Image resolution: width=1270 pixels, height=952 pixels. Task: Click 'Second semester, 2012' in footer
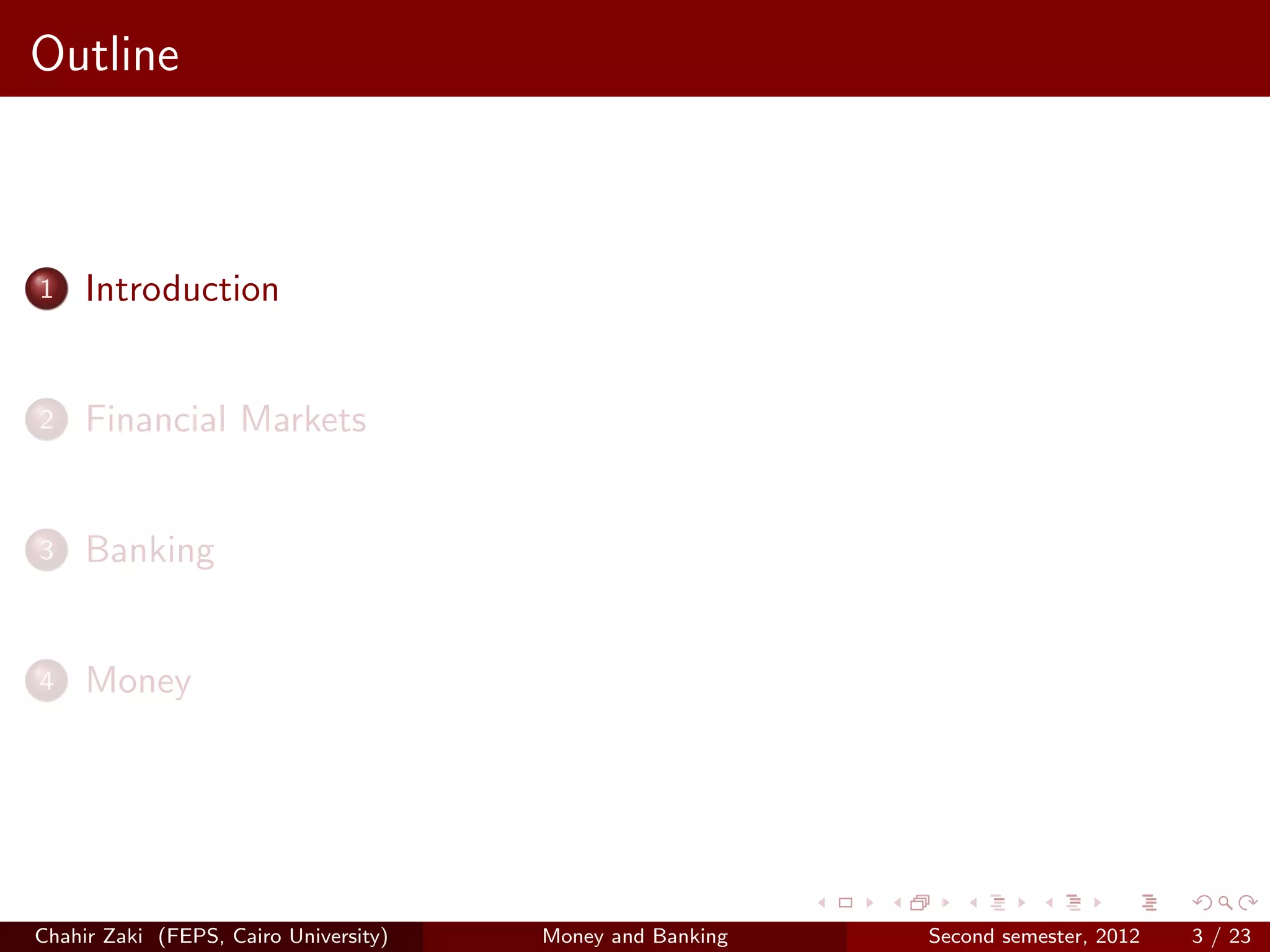[1034, 936]
